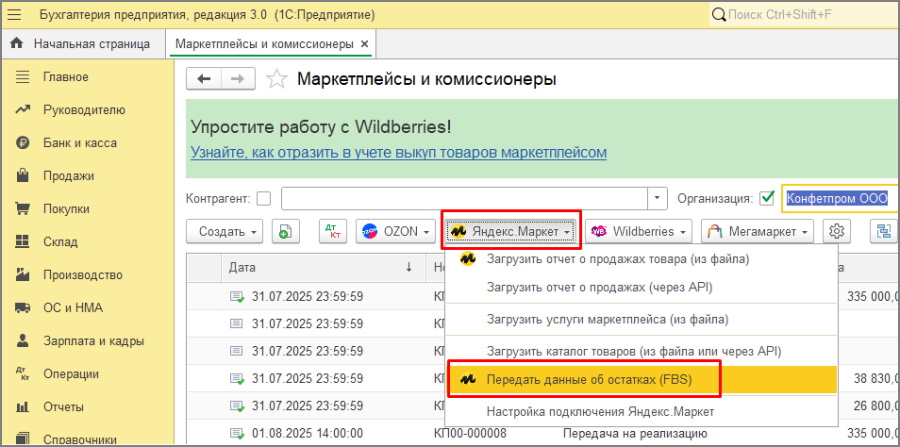The height and width of the screenshot is (447, 900).
Task: Select row dated 01.08.2025 14:00:00
Action: pos(542,433)
